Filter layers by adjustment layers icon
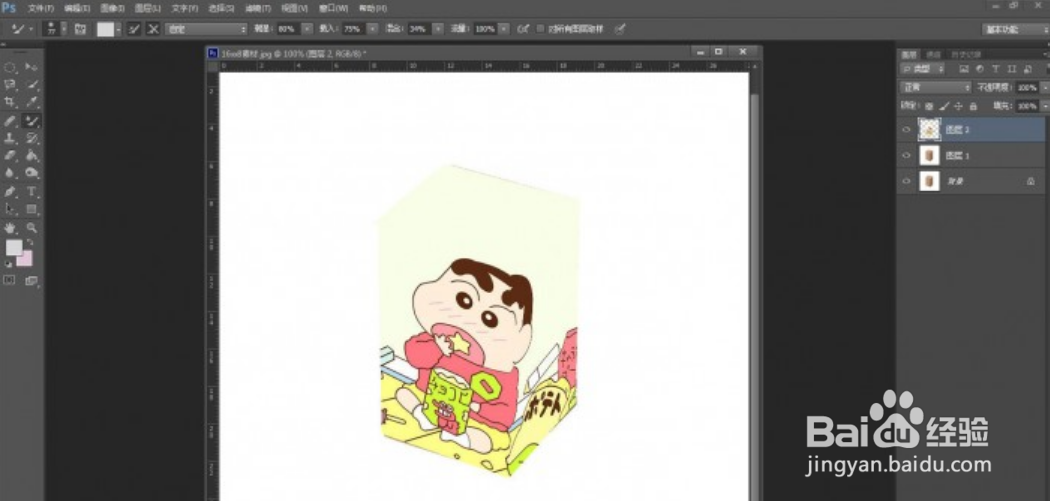 click(980, 69)
